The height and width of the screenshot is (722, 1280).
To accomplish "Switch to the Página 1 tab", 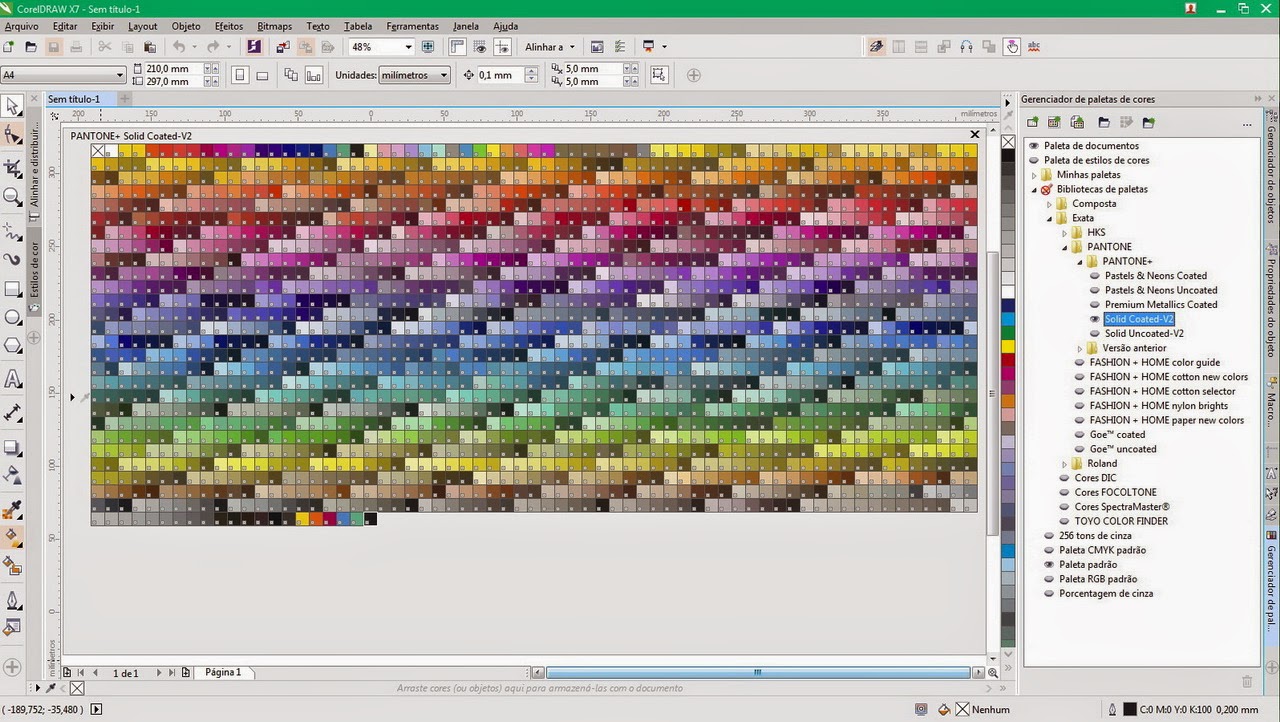I will [x=222, y=672].
